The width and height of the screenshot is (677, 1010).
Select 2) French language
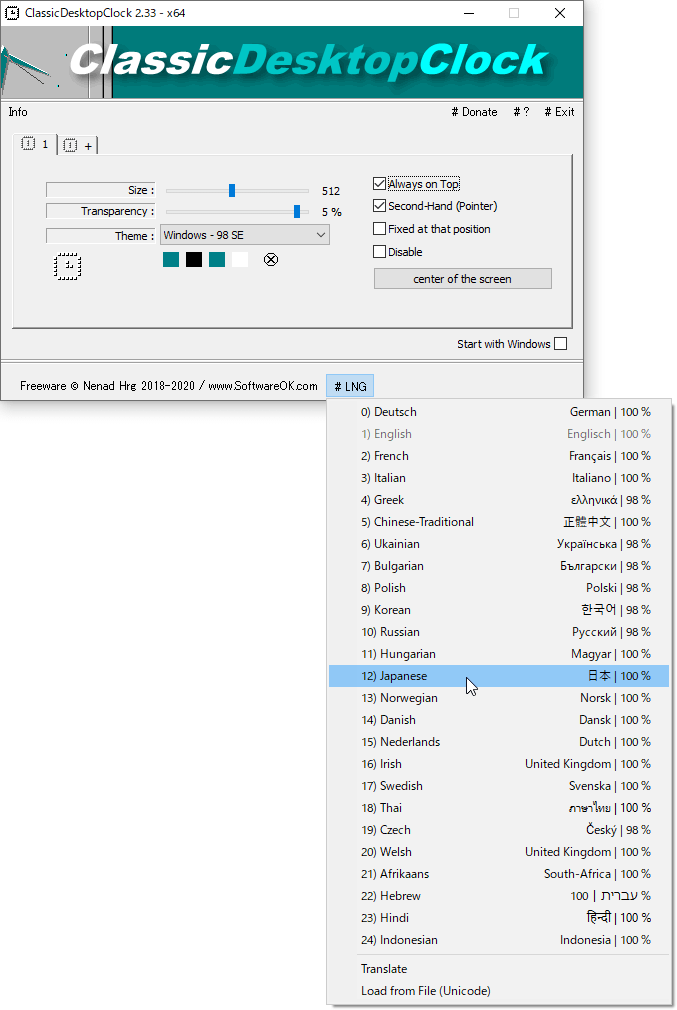[x=499, y=456]
